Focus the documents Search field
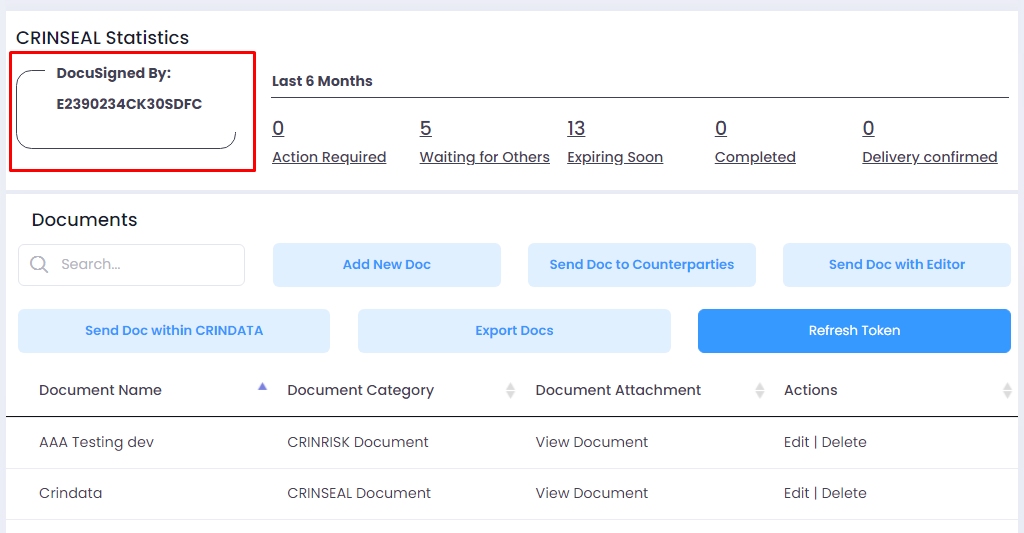 pos(131,265)
